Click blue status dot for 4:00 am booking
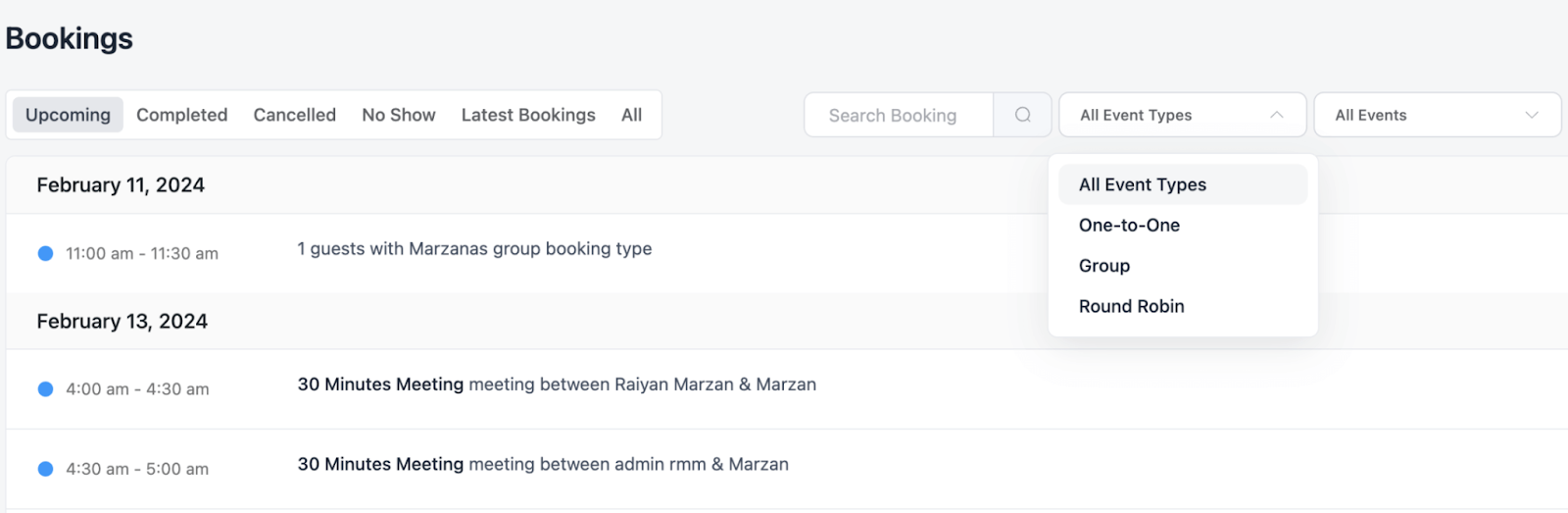This screenshot has width=1568, height=513. pyautogui.click(x=45, y=388)
